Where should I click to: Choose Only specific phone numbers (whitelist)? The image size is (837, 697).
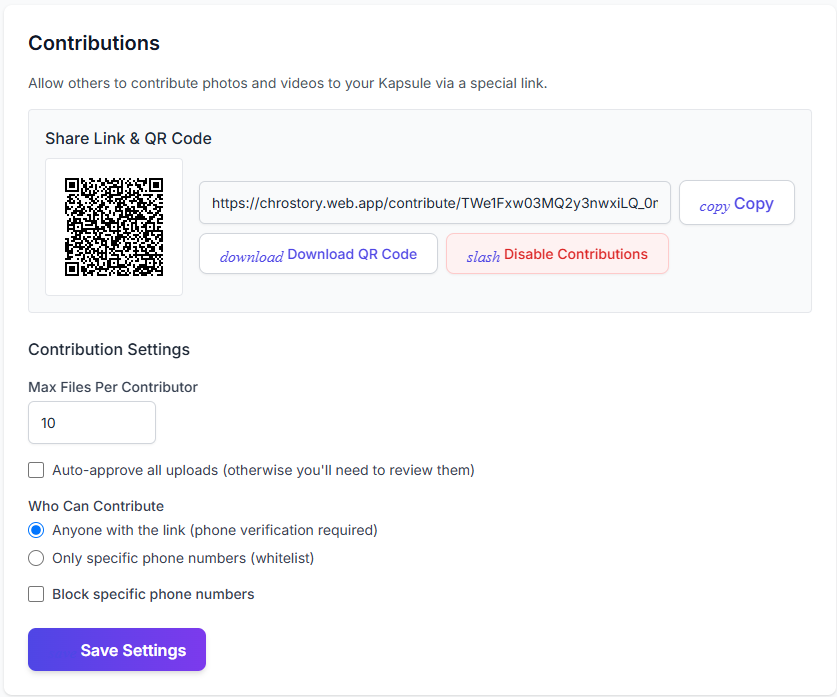tap(36, 558)
